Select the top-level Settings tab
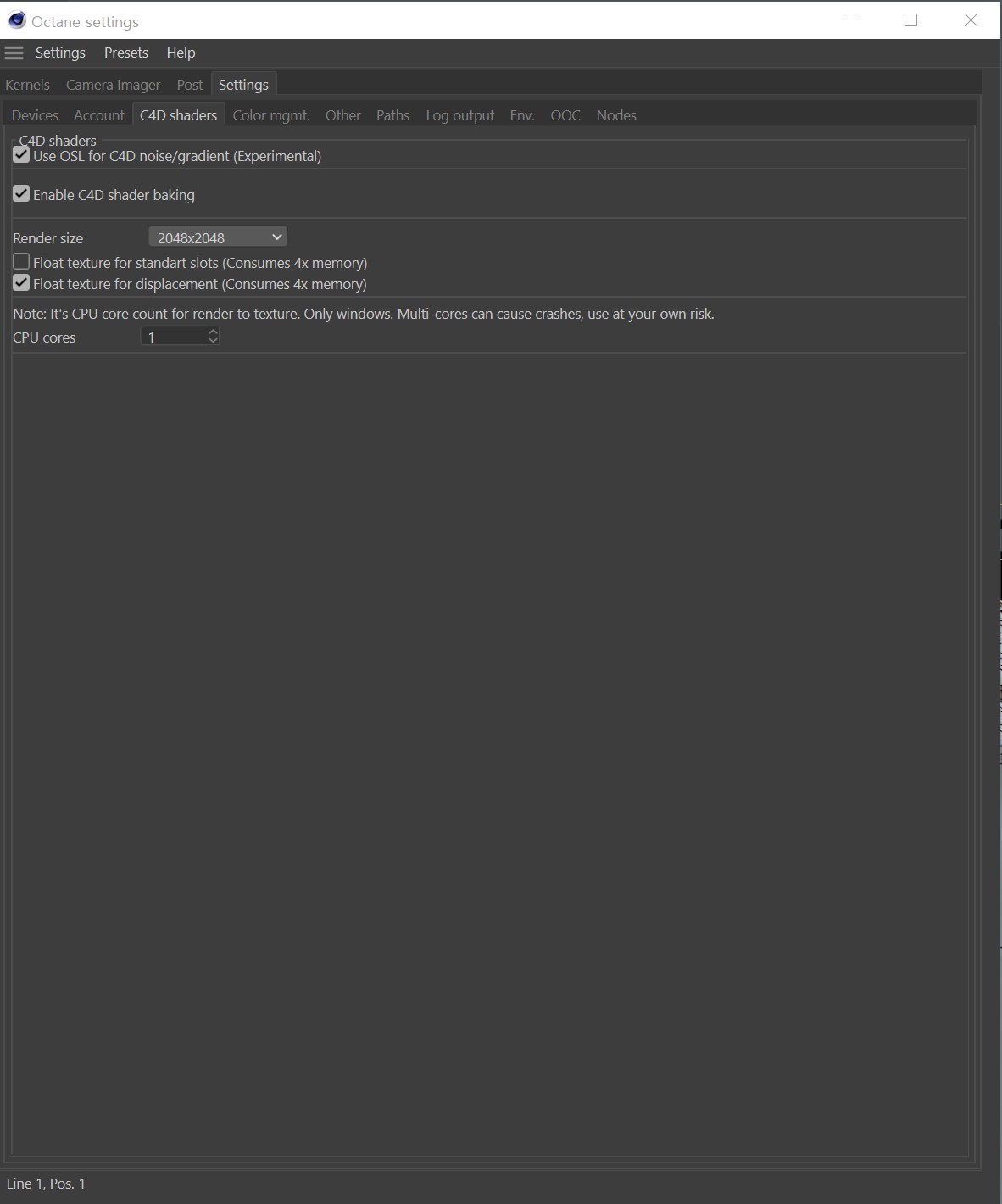Image resolution: width=1002 pixels, height=1204 pixels. tap(243, 85)
